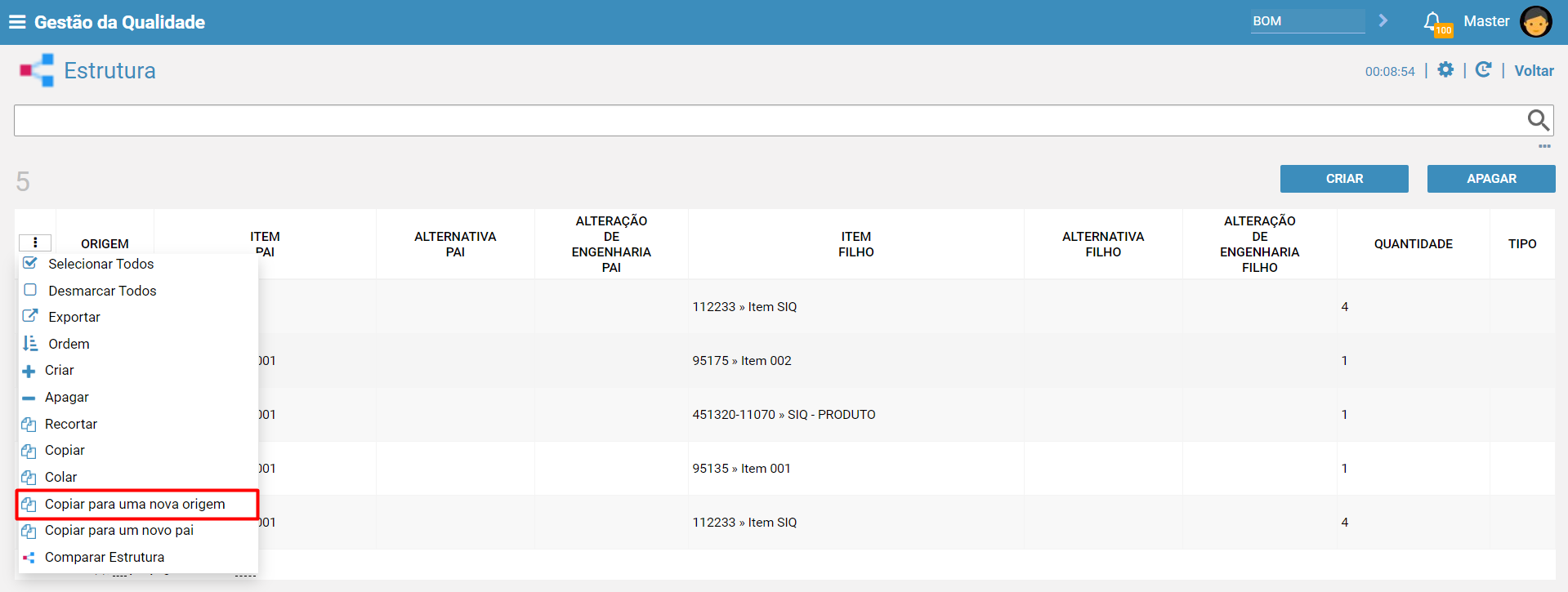The image size is (1568, 592).
Task: Click the three-dot options under the search bar
Action: click(x=1544, y=146)
